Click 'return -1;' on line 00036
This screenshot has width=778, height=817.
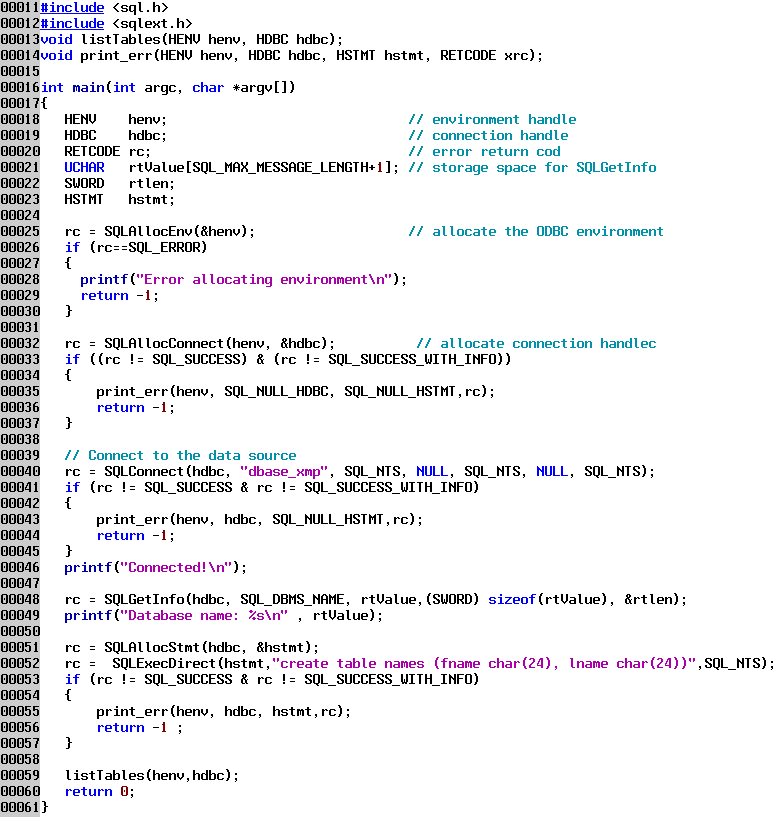tap(136, 408)
